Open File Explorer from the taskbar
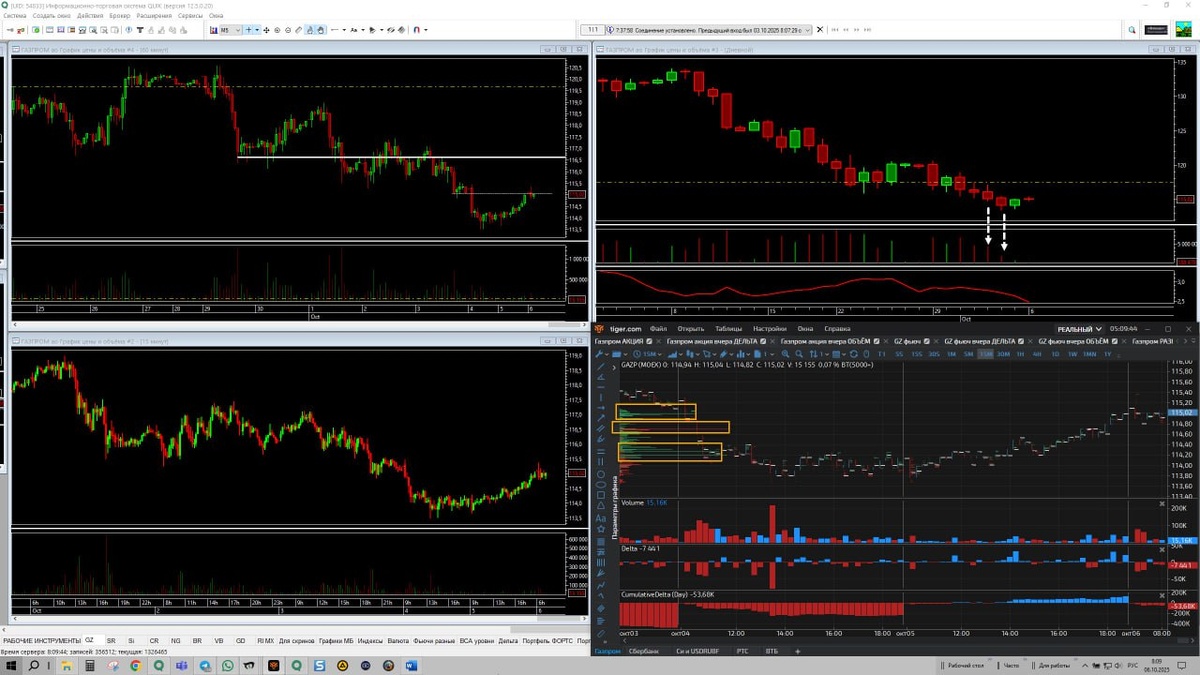Screen dimensions: 1200x675 click(67, 666)
